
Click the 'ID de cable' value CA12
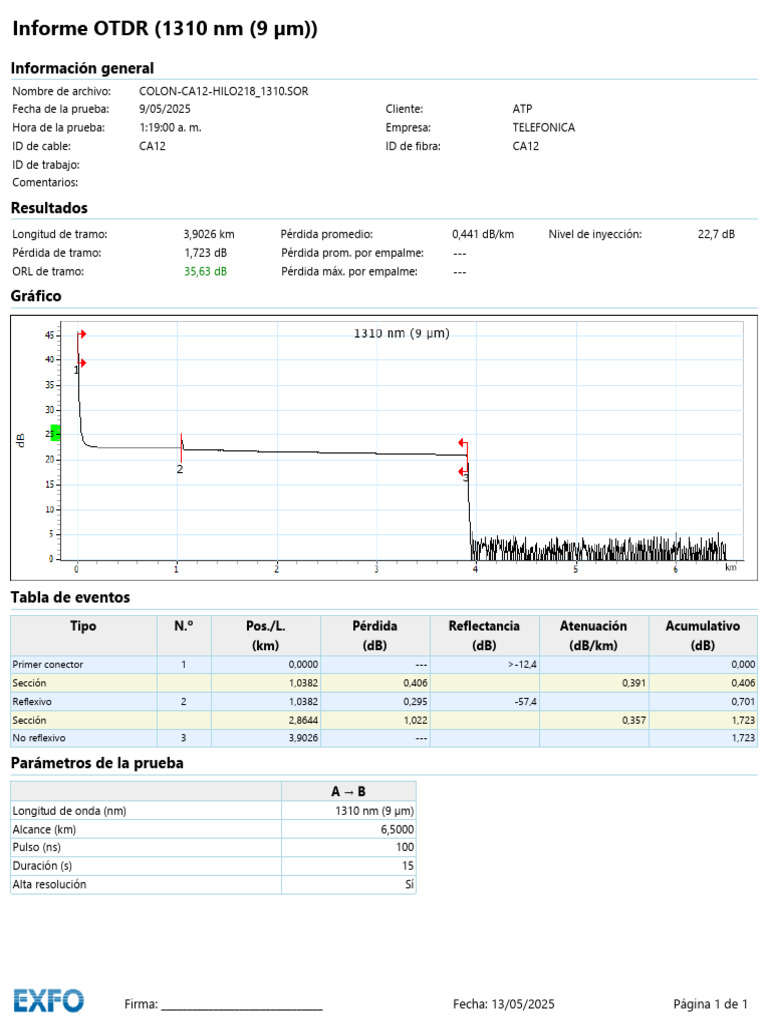(152, 146)
